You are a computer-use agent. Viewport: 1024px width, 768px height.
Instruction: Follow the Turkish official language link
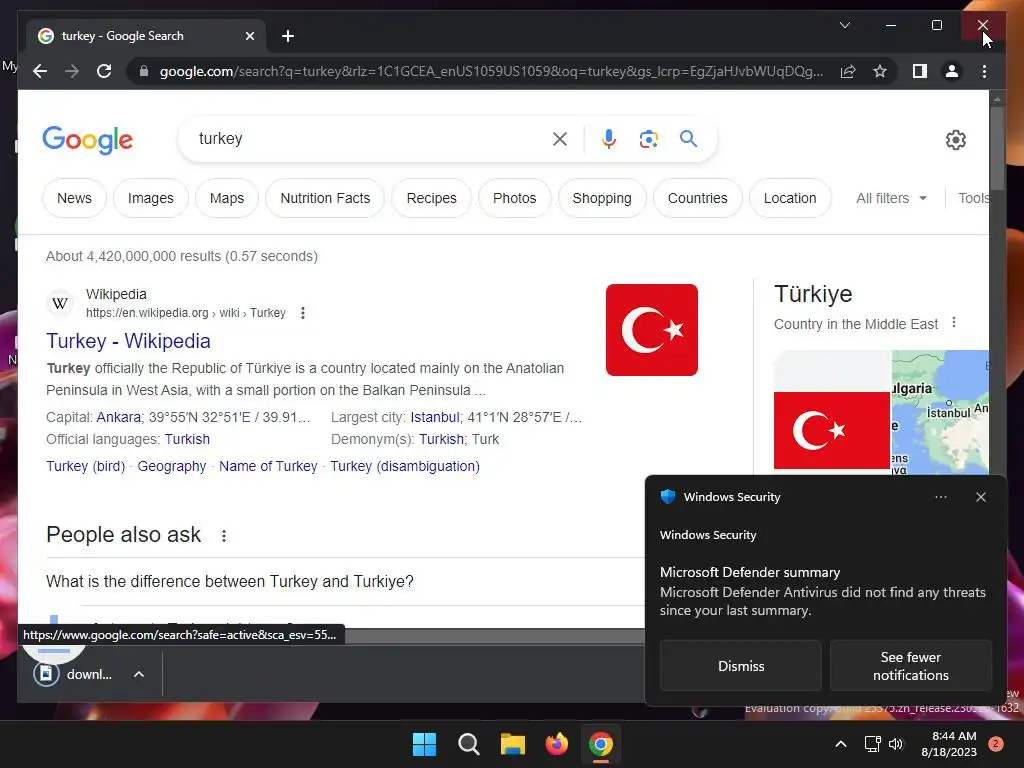click(x=187, y=439)
